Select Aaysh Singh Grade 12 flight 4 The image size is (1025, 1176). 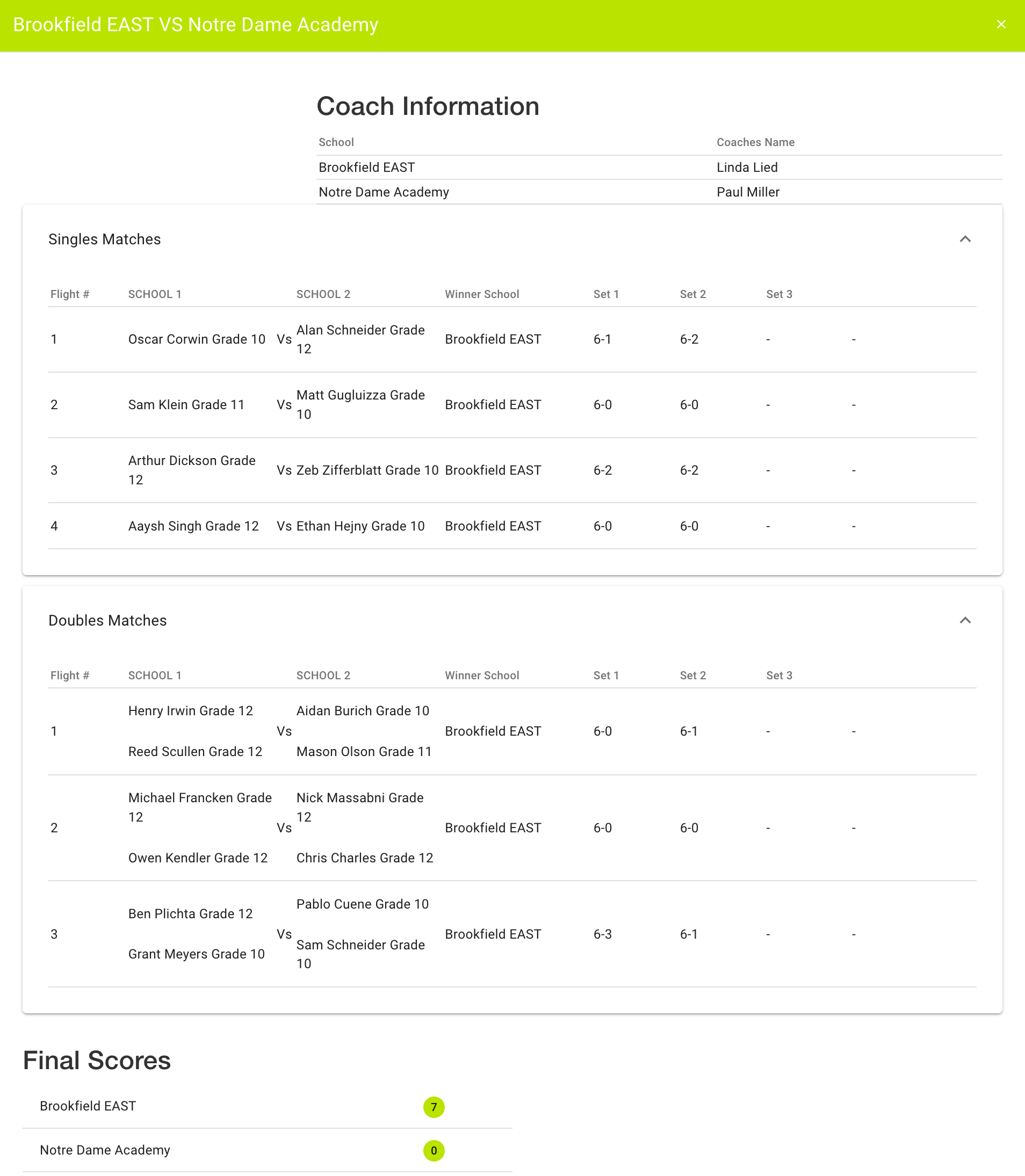tap(193, 526)
